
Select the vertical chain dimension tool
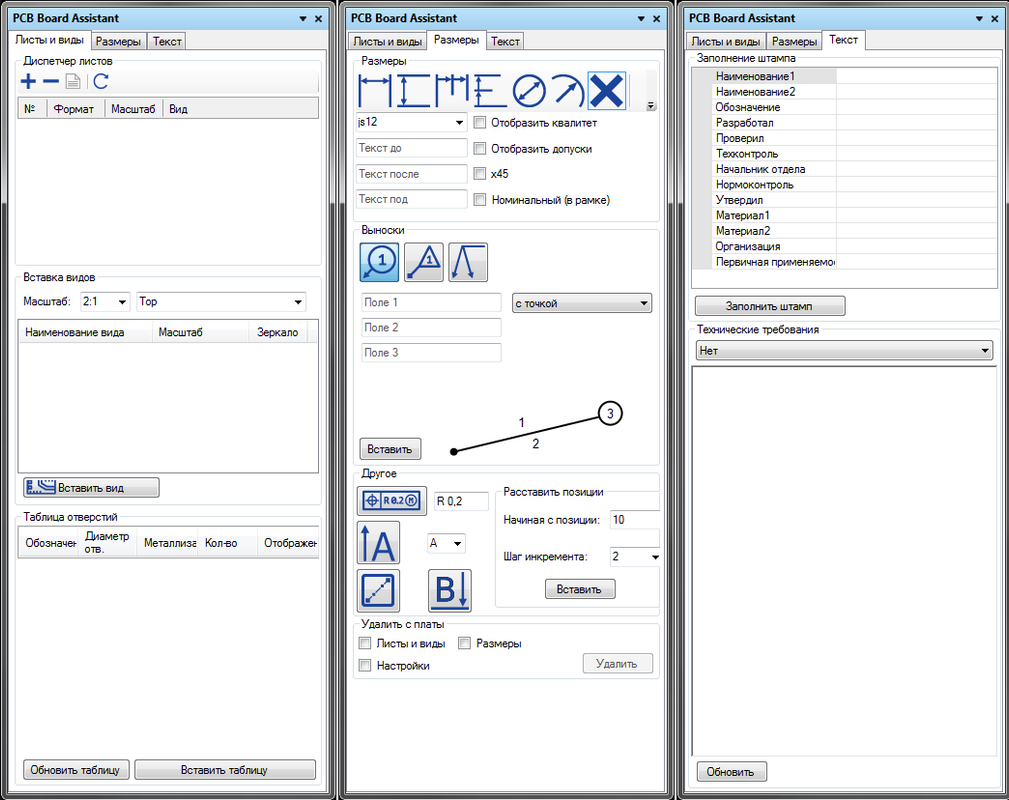click(x=488, y=91)
